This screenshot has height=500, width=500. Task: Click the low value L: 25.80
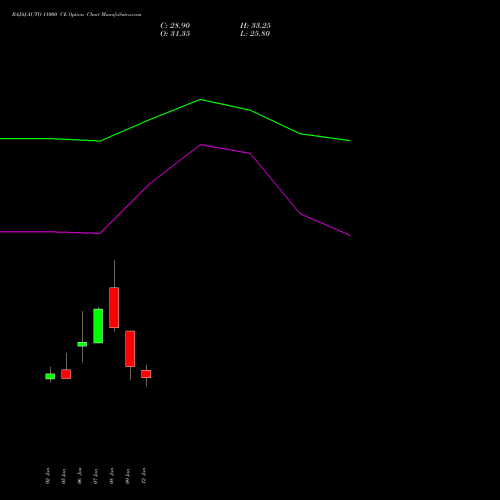tap(255, 34)
